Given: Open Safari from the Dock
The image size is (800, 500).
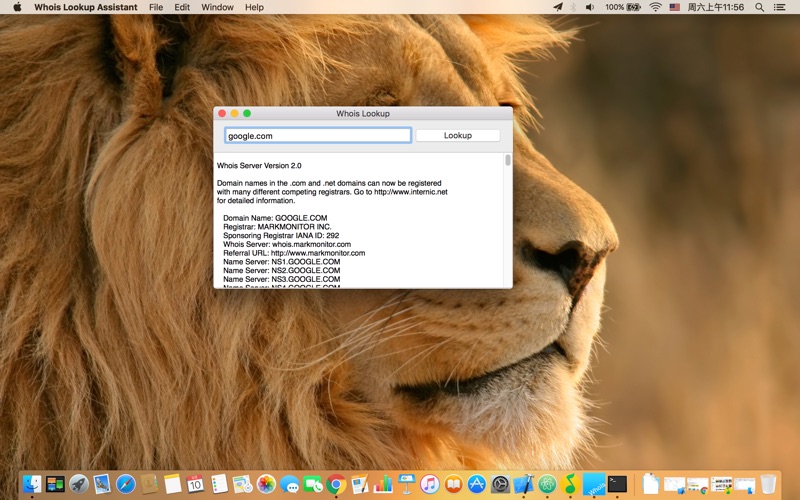Looking at the screenshot, I should [126, 484].
